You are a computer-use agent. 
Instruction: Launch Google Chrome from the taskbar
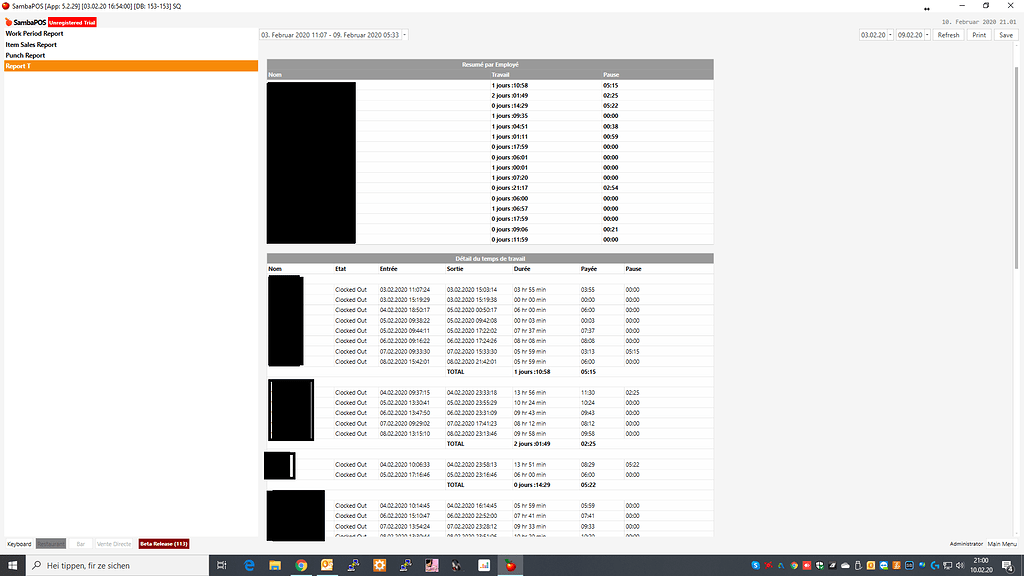click(301, 564)
